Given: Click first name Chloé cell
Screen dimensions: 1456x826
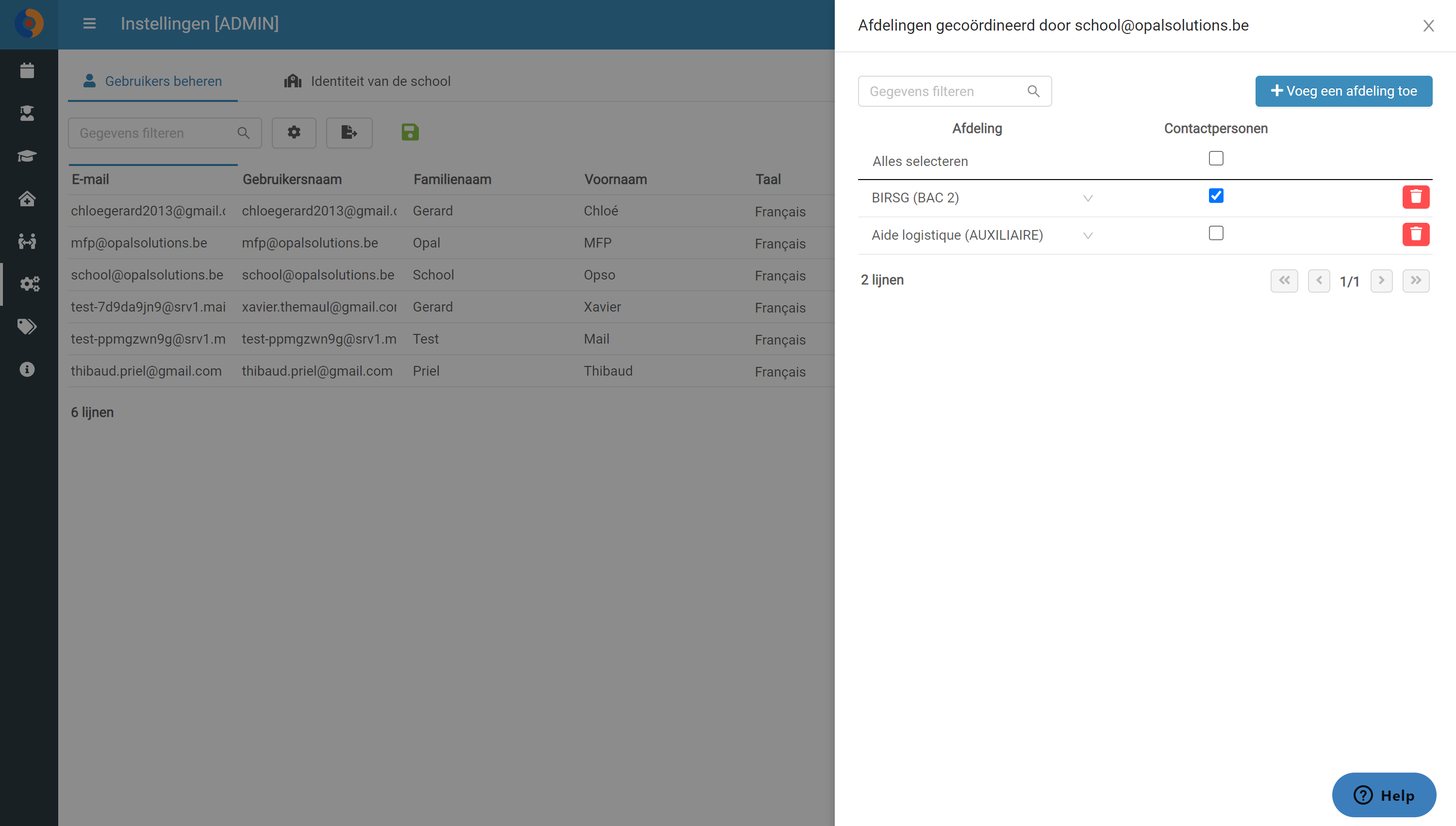Looking at the screenshot, I should click(601, 211).
